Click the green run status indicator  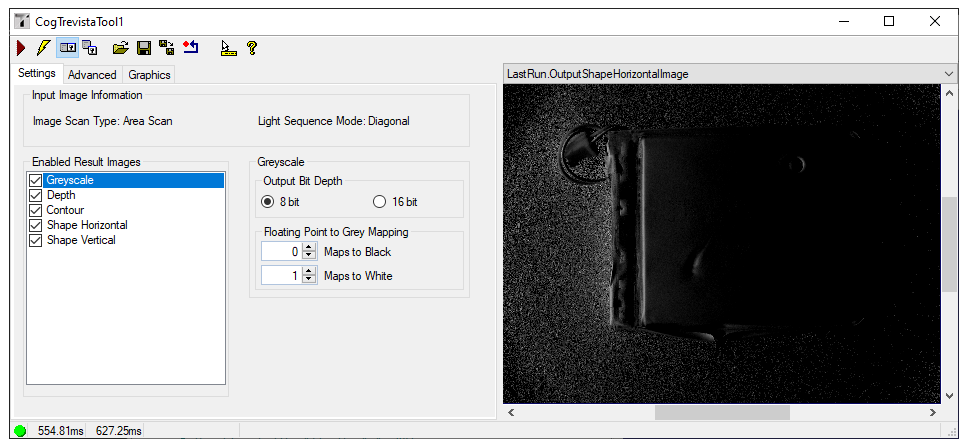coord(20,431)
